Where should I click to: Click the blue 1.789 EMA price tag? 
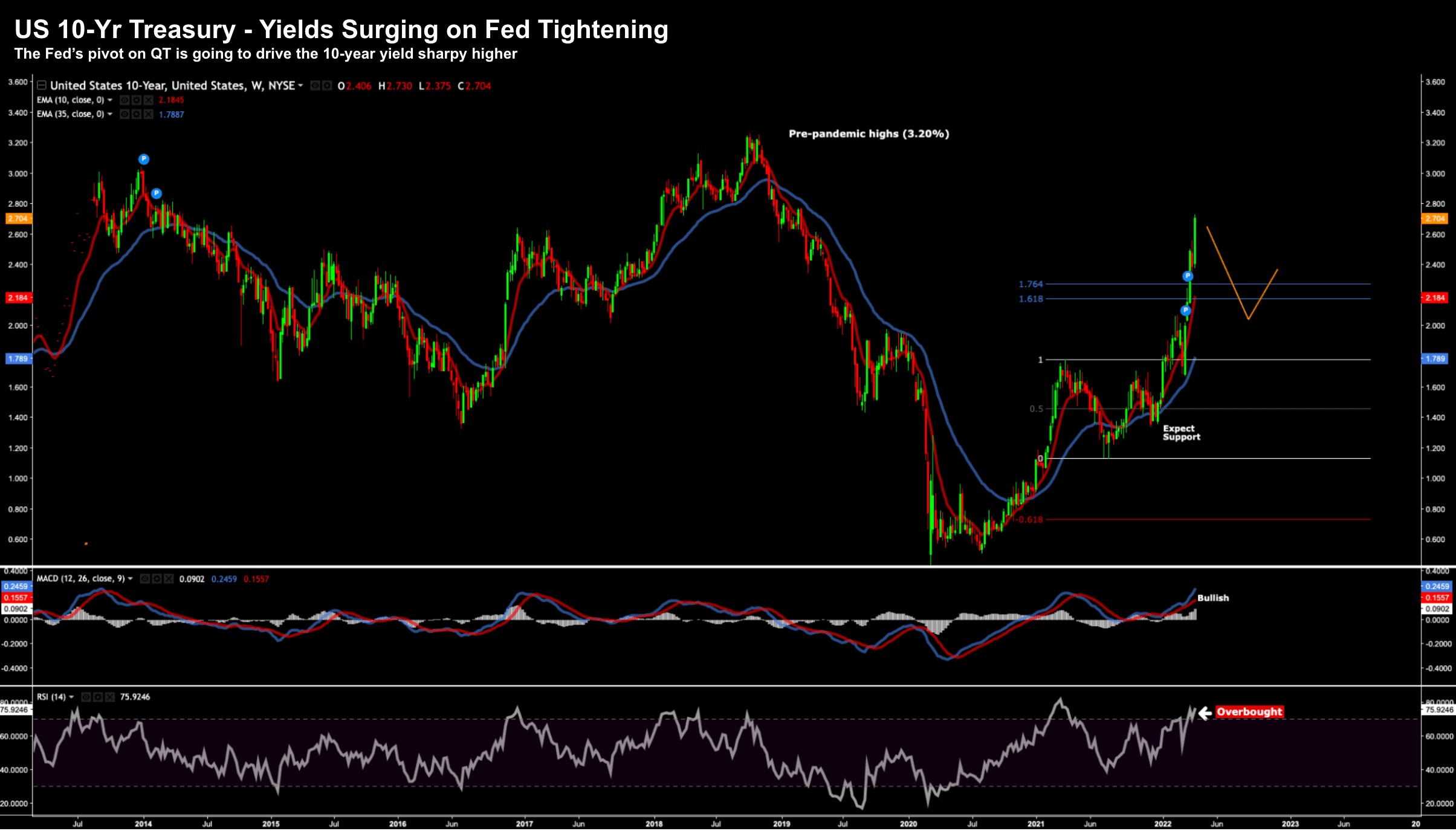coord(18,359)
